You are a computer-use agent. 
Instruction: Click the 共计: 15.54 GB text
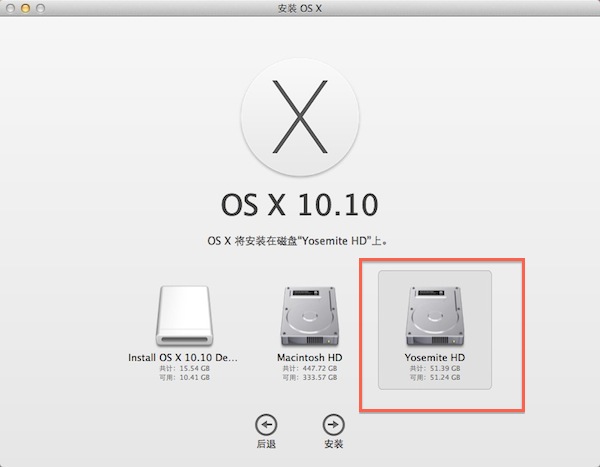[x=184, y=369]
